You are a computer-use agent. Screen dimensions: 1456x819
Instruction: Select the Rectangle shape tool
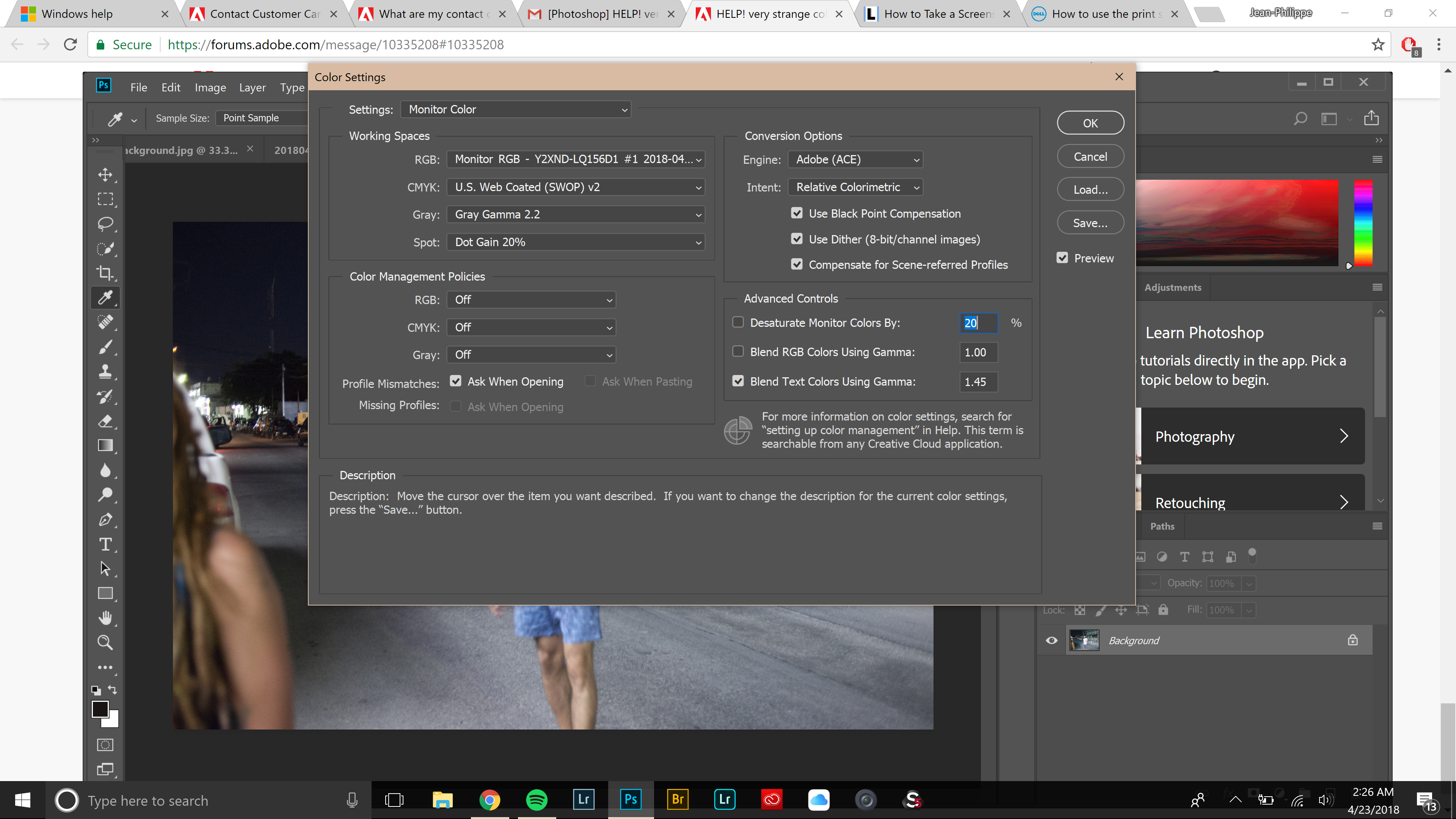coord(105,593)
